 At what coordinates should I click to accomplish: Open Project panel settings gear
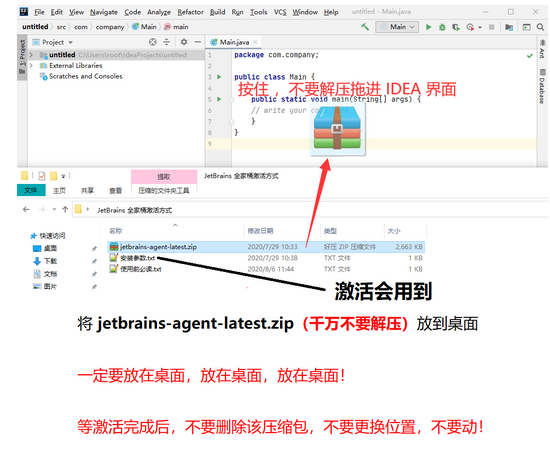point(184,42)
